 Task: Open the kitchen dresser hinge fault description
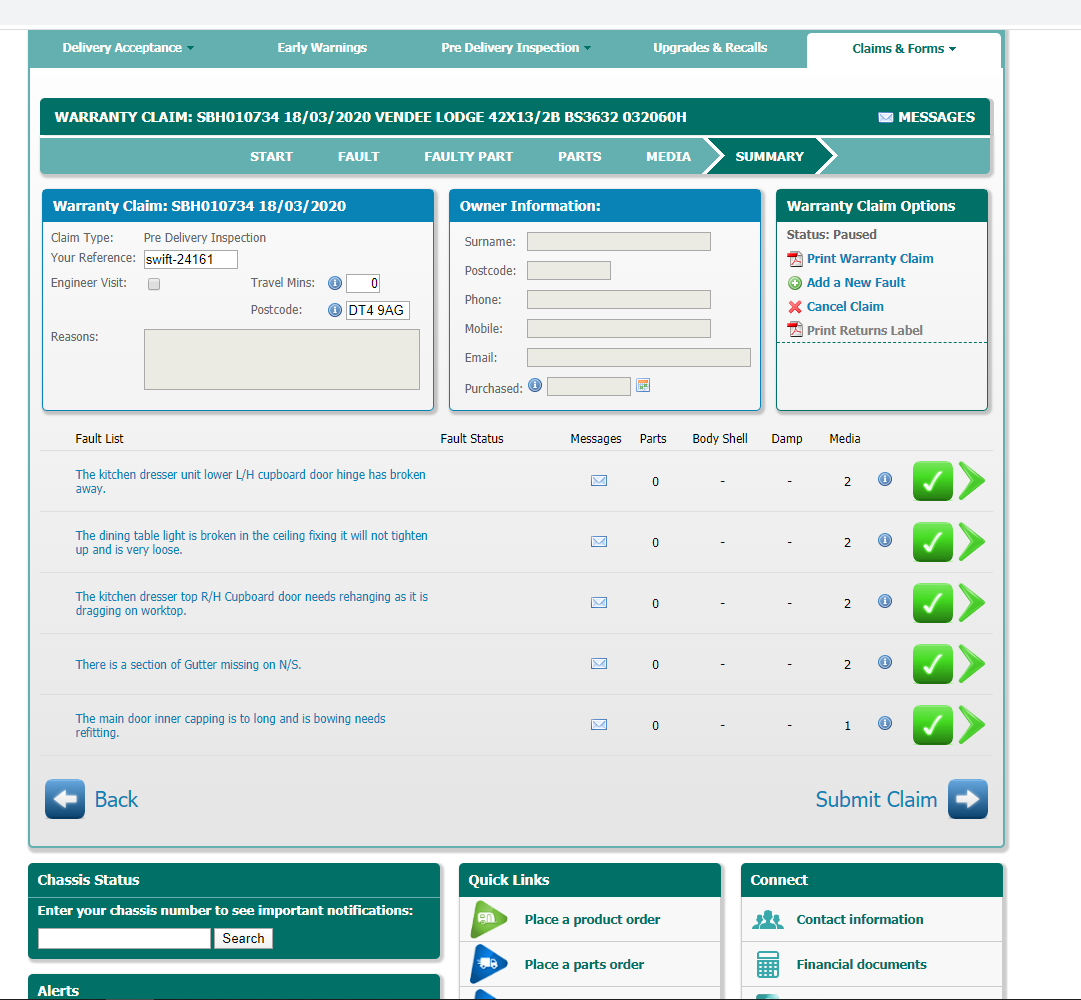(x=250, y=482)
